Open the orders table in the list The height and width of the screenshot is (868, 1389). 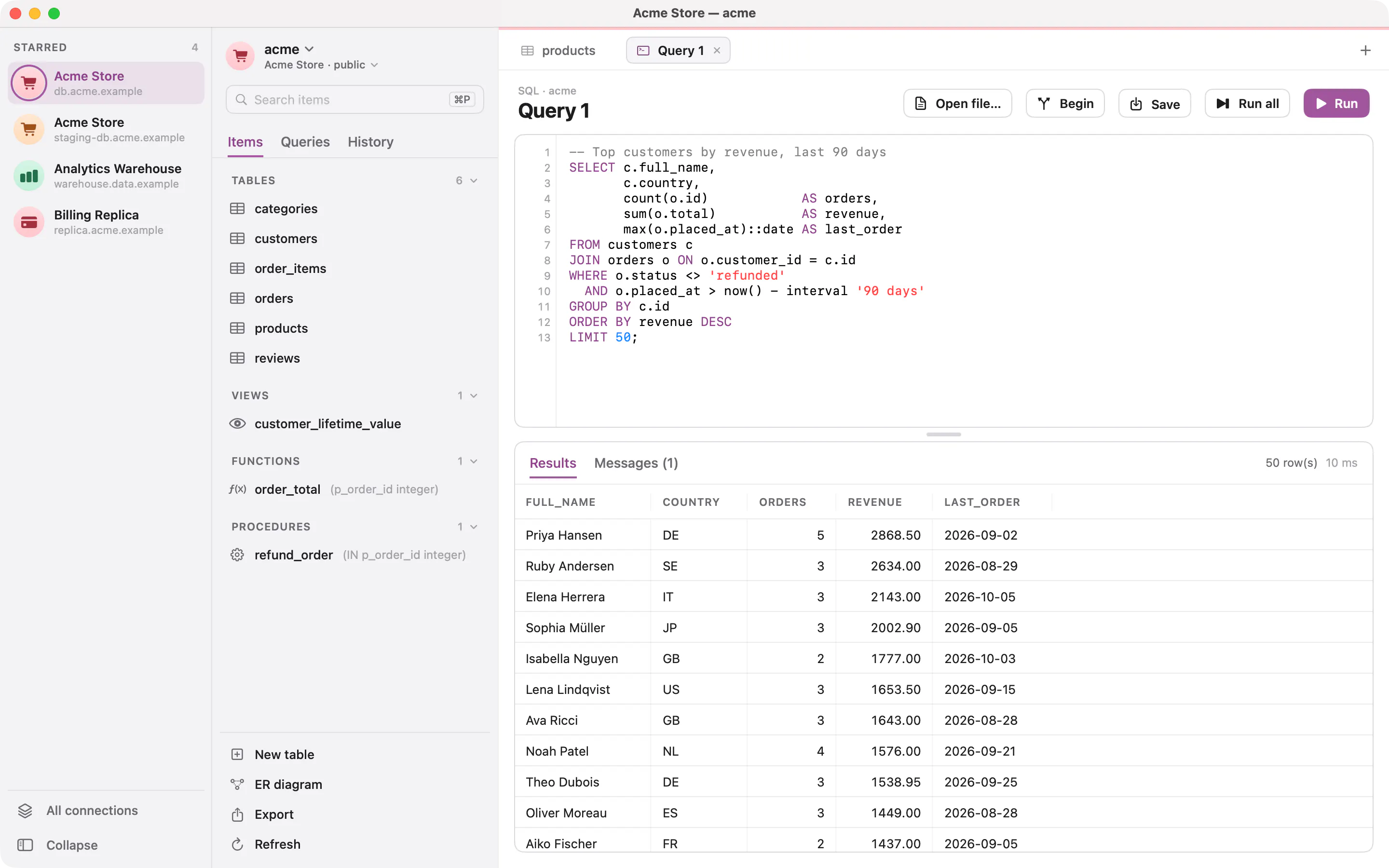[x=354, y=298]
